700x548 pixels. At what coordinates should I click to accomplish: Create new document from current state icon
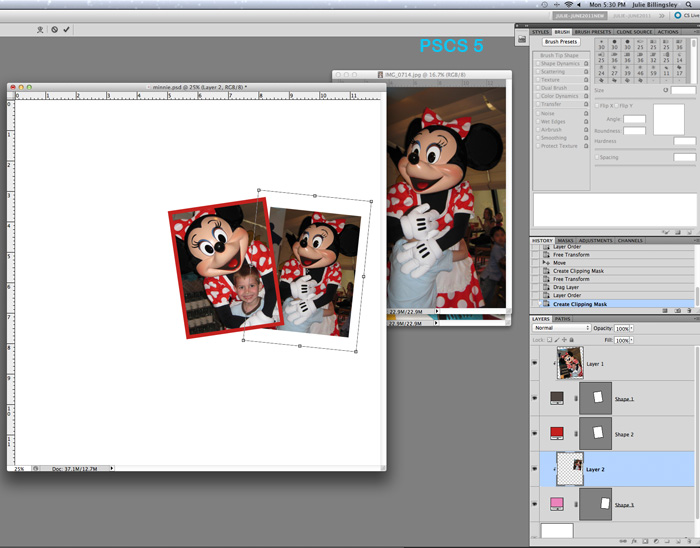[665, 311]
